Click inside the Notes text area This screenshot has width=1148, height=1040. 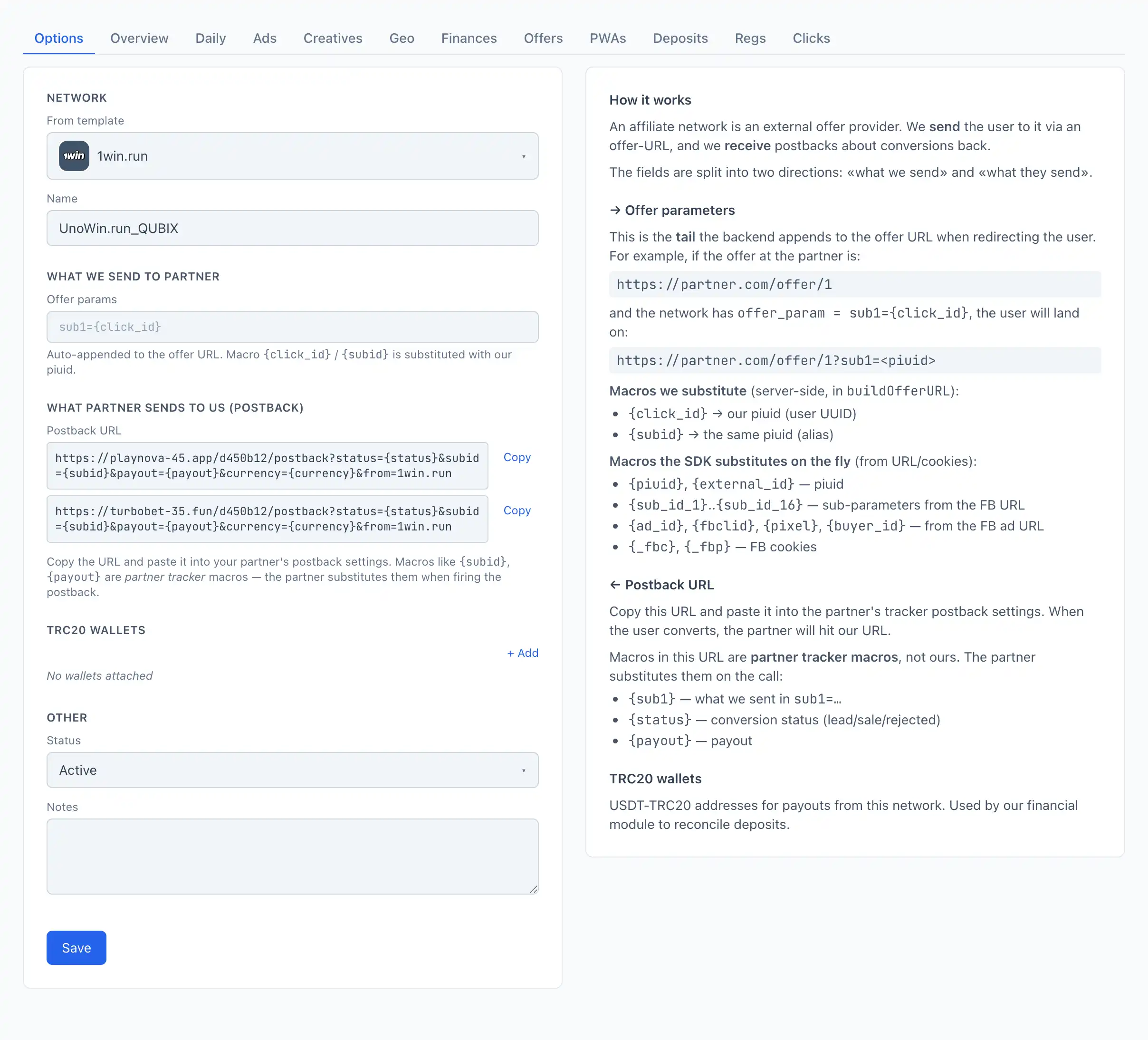(292, 857)
